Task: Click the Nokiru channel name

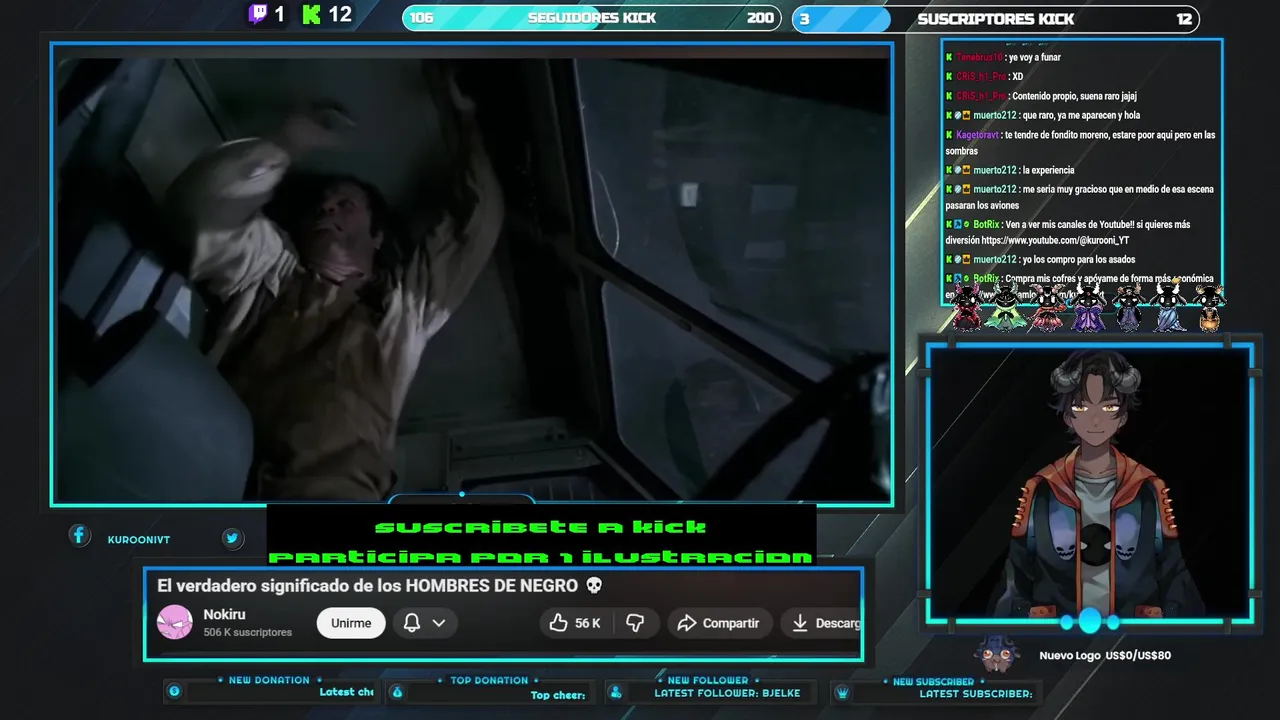Action: coord(224,614)
